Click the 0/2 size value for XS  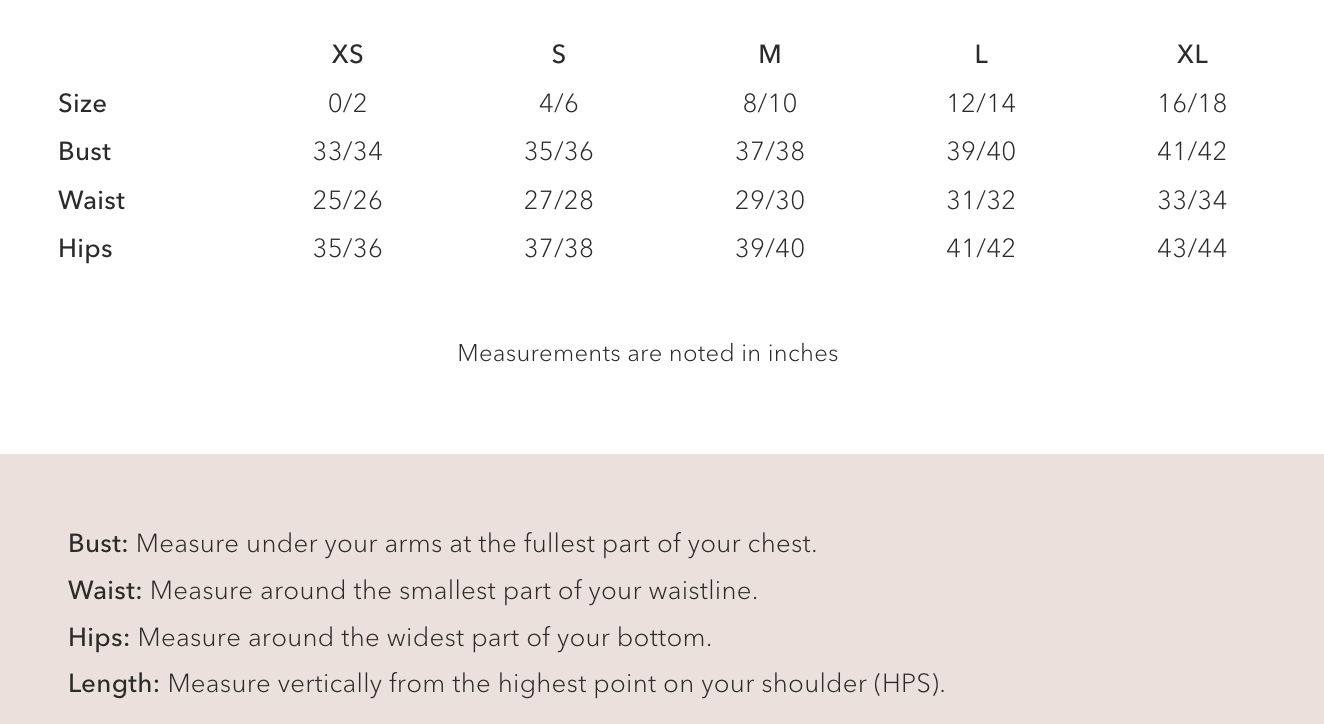pos(347,103)
